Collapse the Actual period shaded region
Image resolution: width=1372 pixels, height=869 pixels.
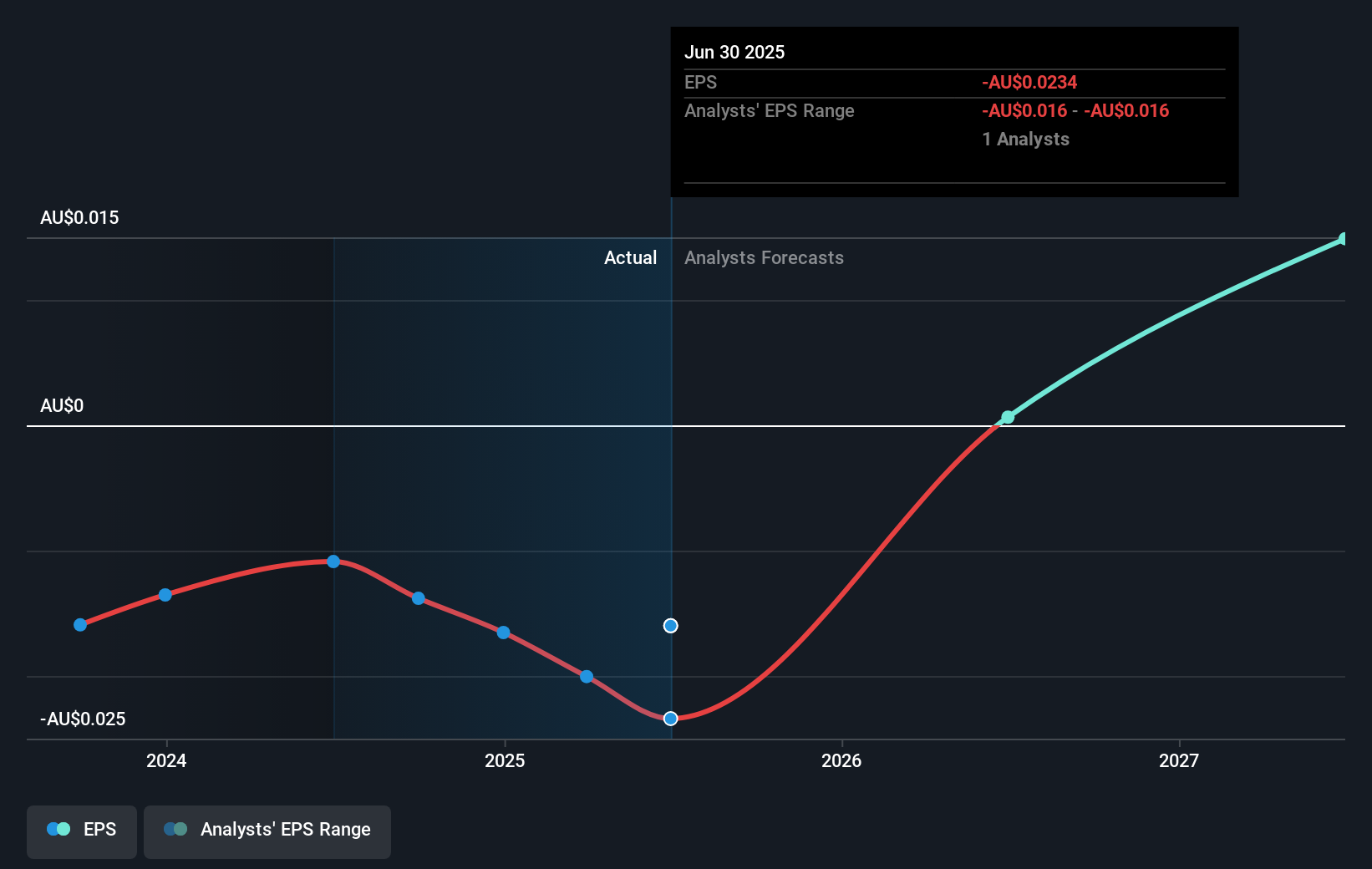[630, 257]
